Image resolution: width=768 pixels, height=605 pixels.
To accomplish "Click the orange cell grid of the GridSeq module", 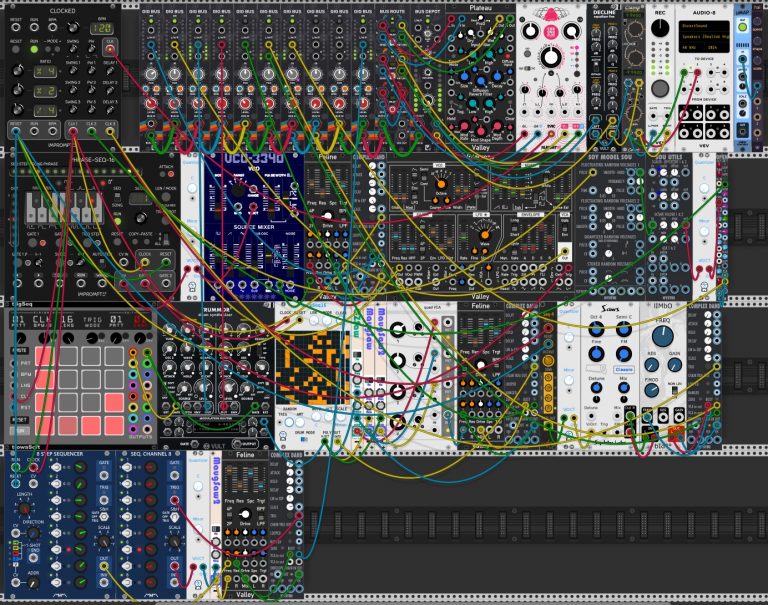I will click(x=312, y=368).
